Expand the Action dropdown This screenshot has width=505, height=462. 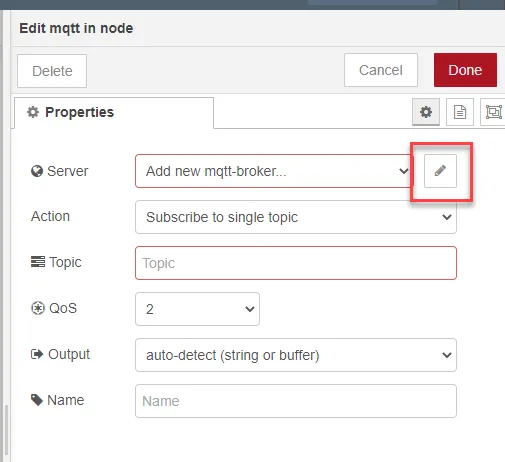click(x=296, y=217)
